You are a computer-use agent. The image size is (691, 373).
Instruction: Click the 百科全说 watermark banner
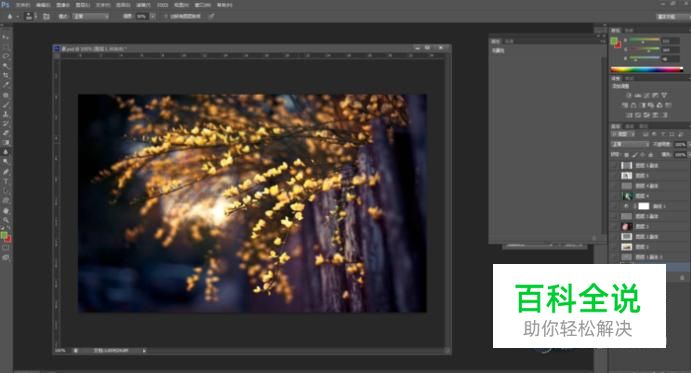point(579,306)
